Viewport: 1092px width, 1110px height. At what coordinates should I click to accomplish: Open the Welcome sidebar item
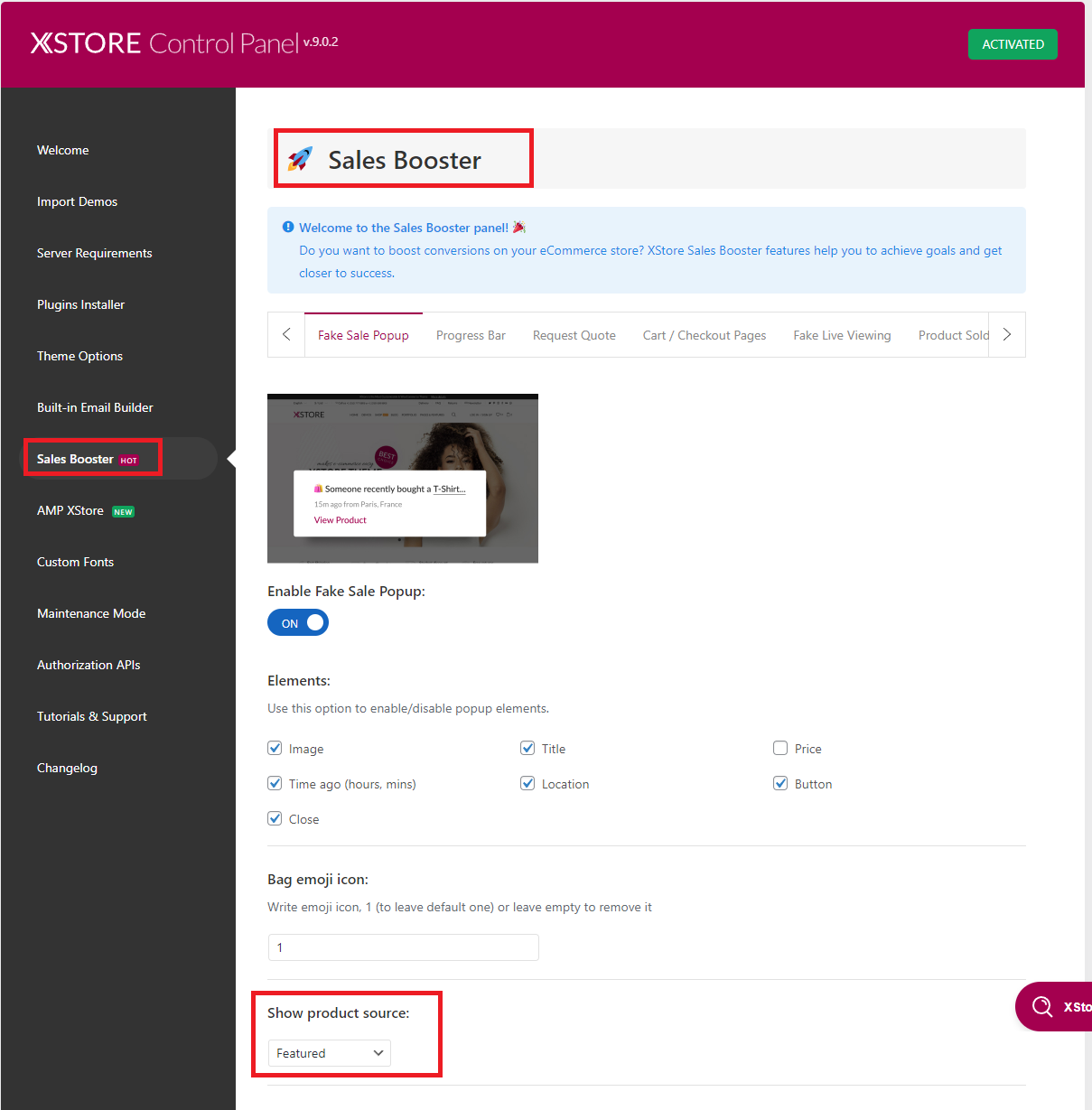[x=62, y=150]
